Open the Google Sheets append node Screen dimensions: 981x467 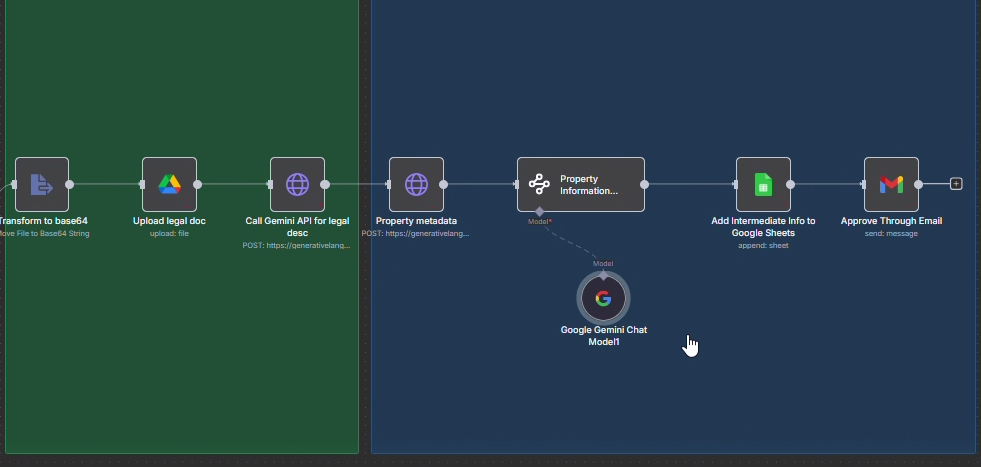point(763,184)
